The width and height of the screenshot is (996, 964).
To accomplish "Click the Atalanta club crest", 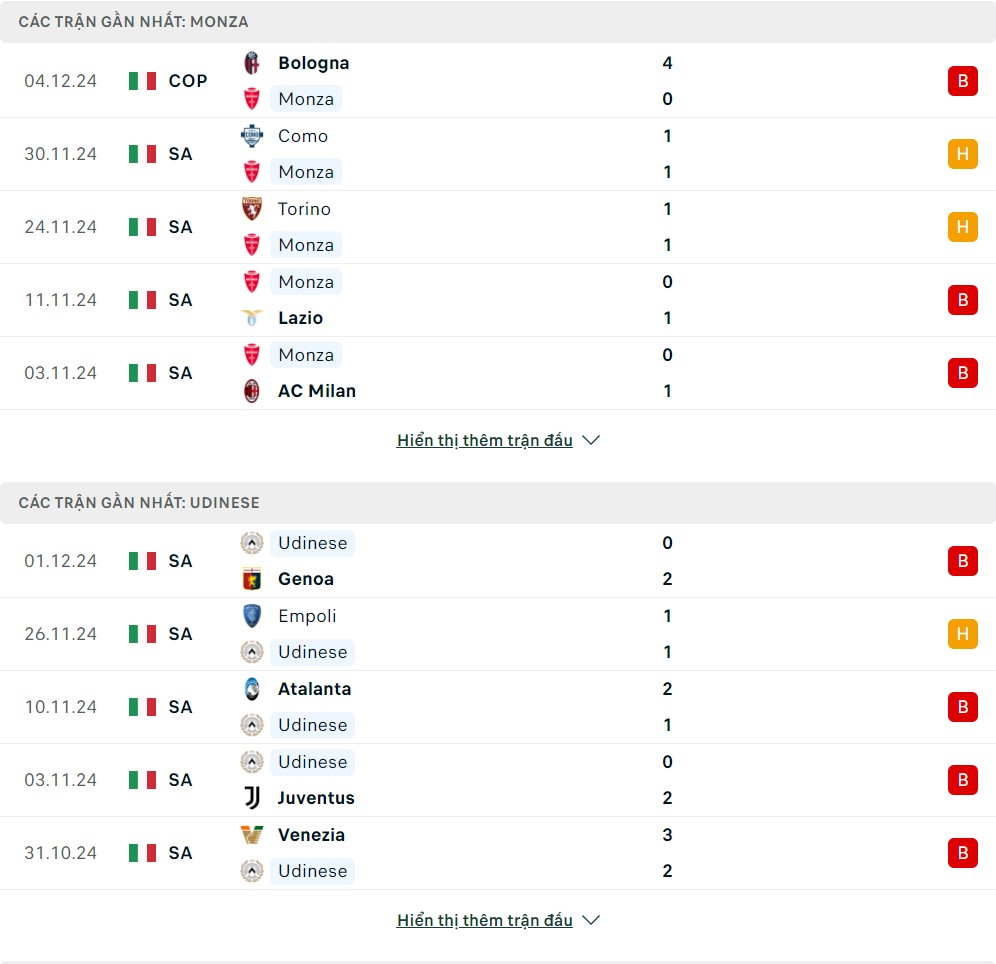I will (252, 689).
